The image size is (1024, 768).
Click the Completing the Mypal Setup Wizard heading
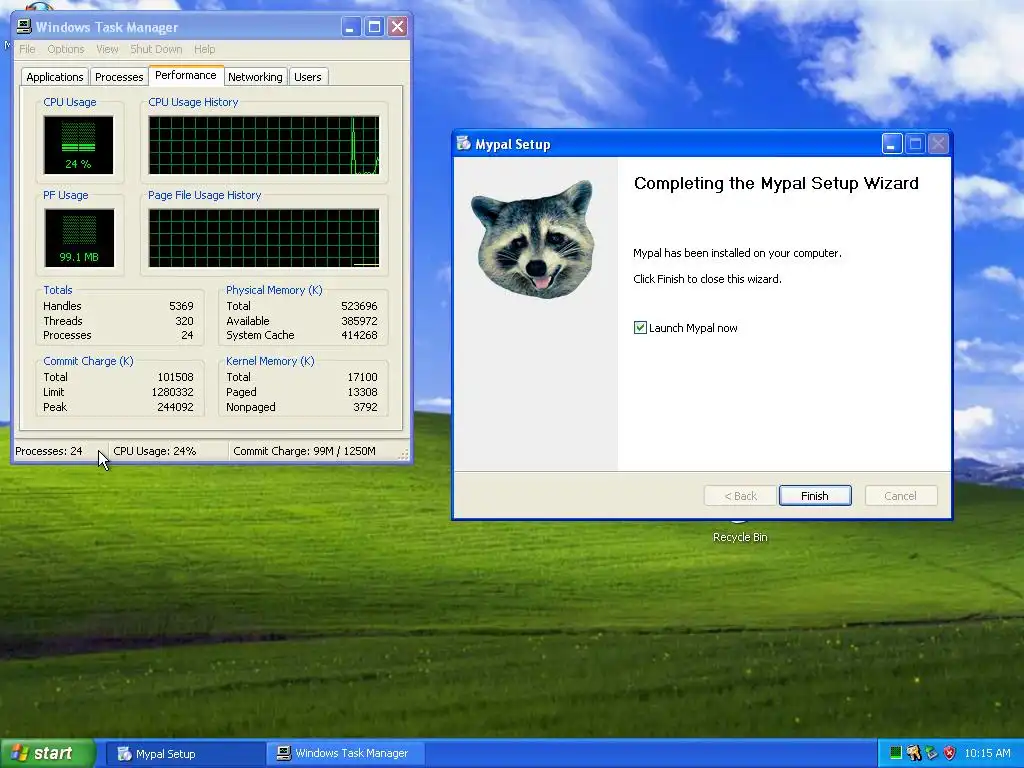776,184
